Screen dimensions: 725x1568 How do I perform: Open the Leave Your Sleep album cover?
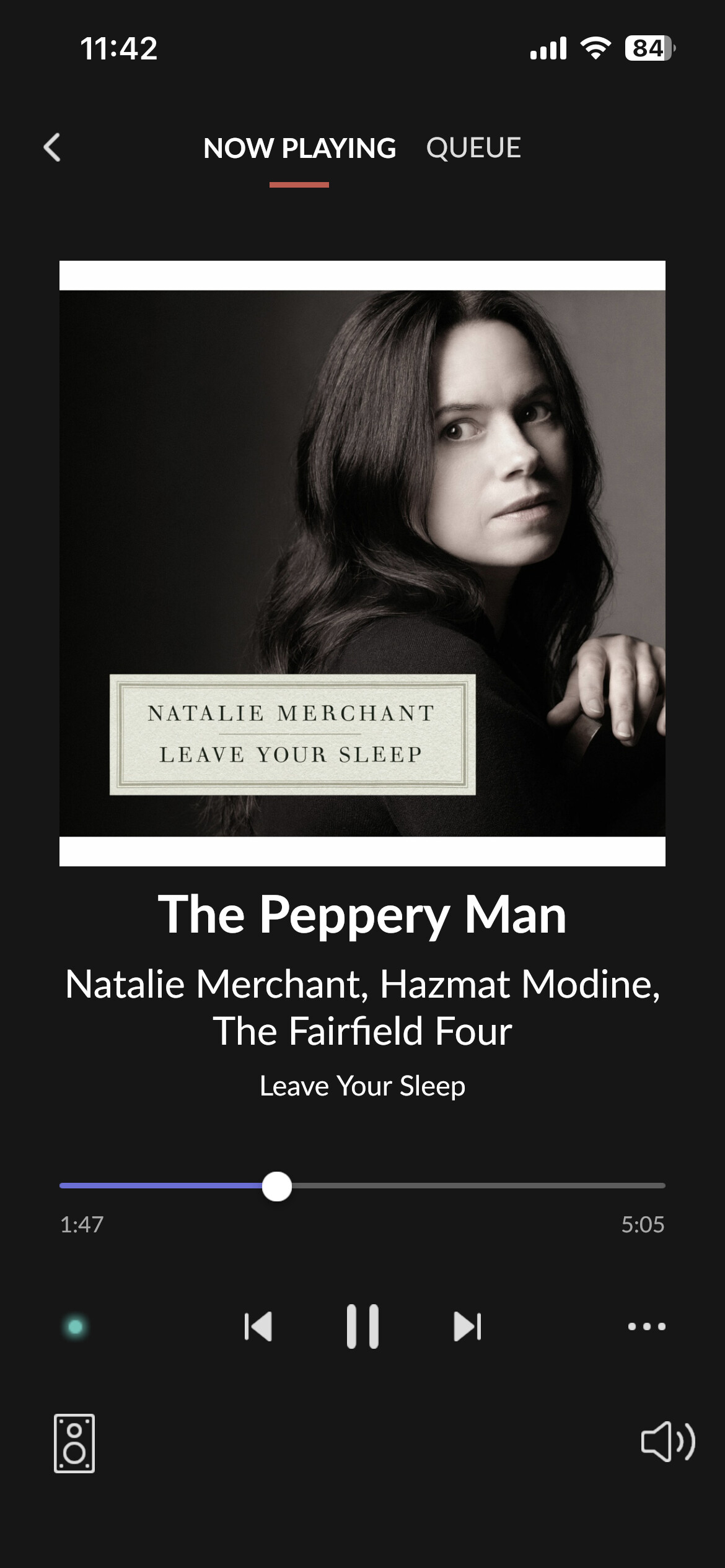point(362,563)
